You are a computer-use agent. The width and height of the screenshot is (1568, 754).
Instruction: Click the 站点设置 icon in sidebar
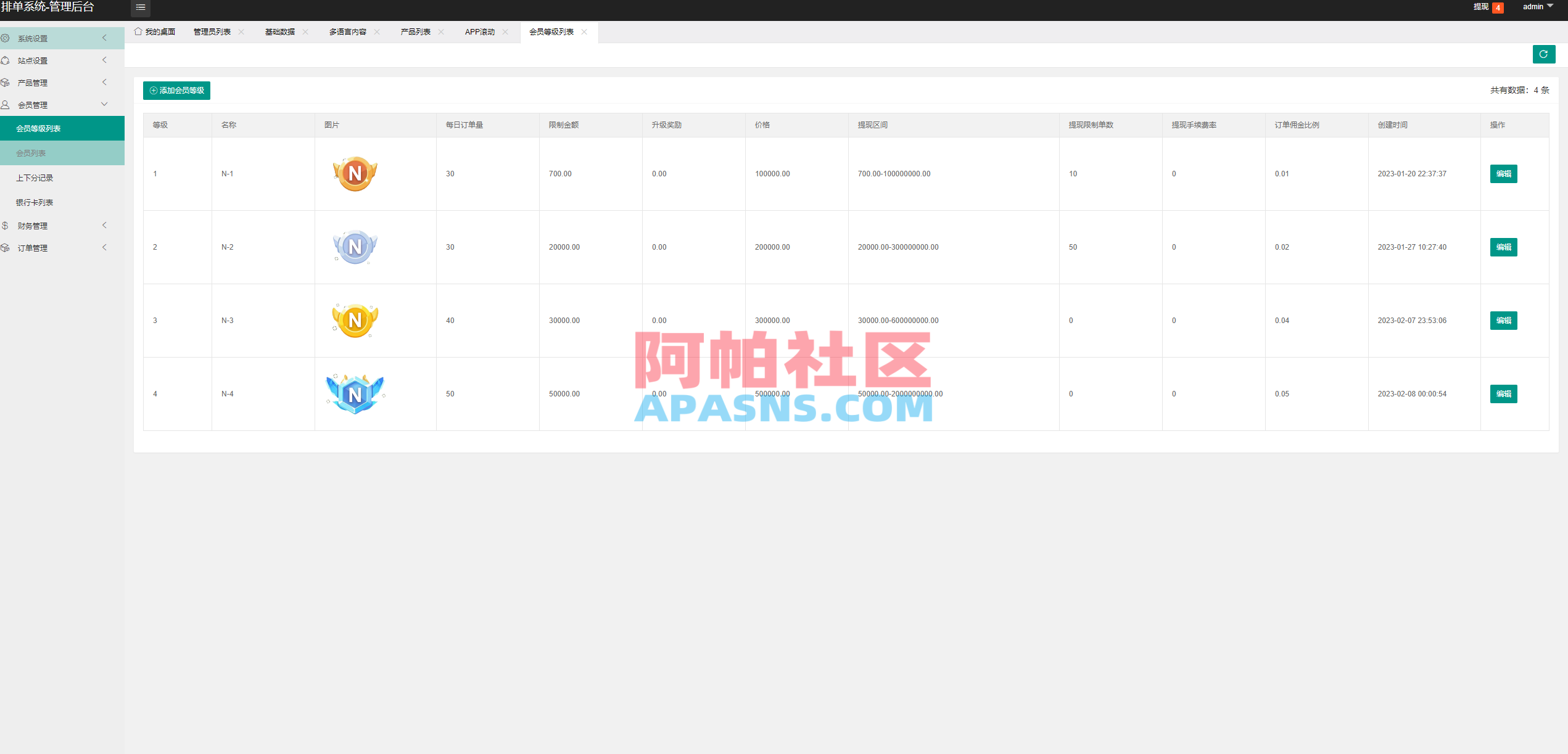6,60
